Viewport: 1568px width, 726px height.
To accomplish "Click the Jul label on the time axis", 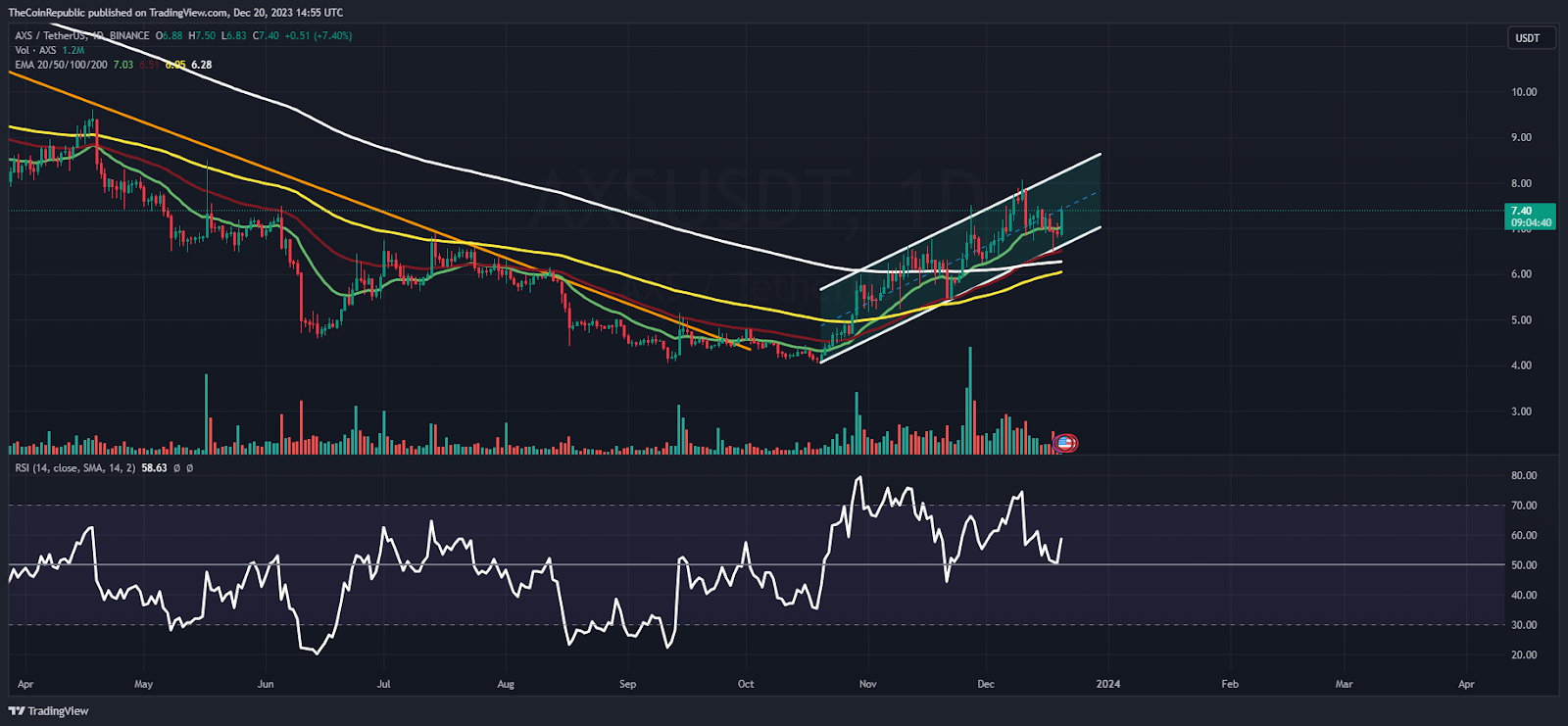I will point(383,684).
